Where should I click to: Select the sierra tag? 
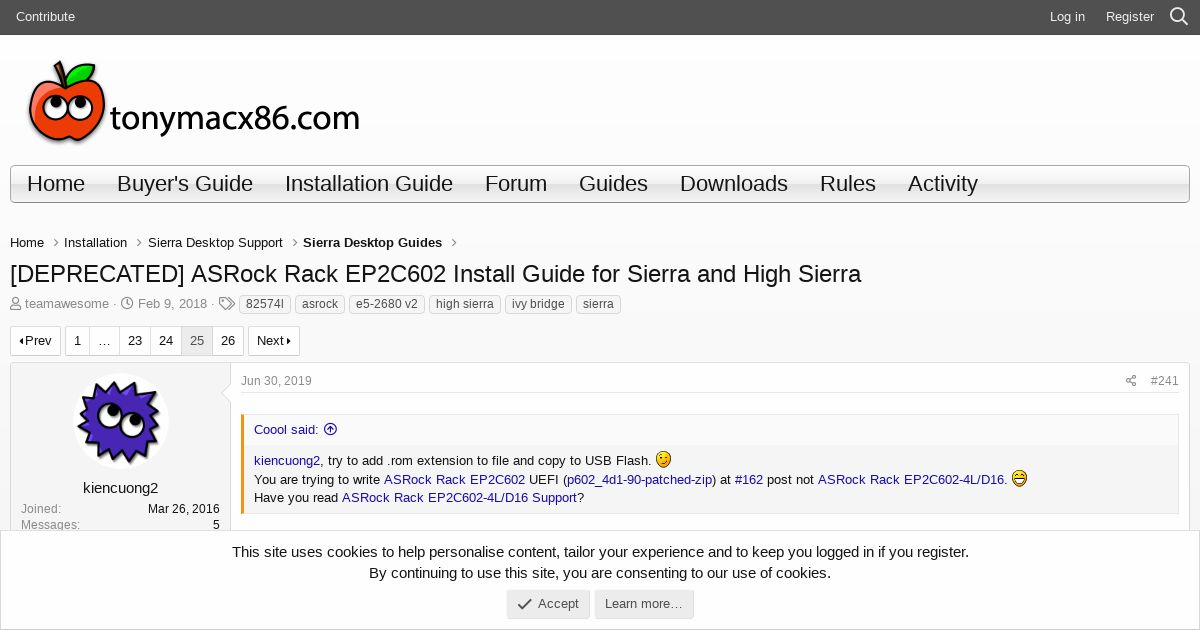tap(598, 304)
